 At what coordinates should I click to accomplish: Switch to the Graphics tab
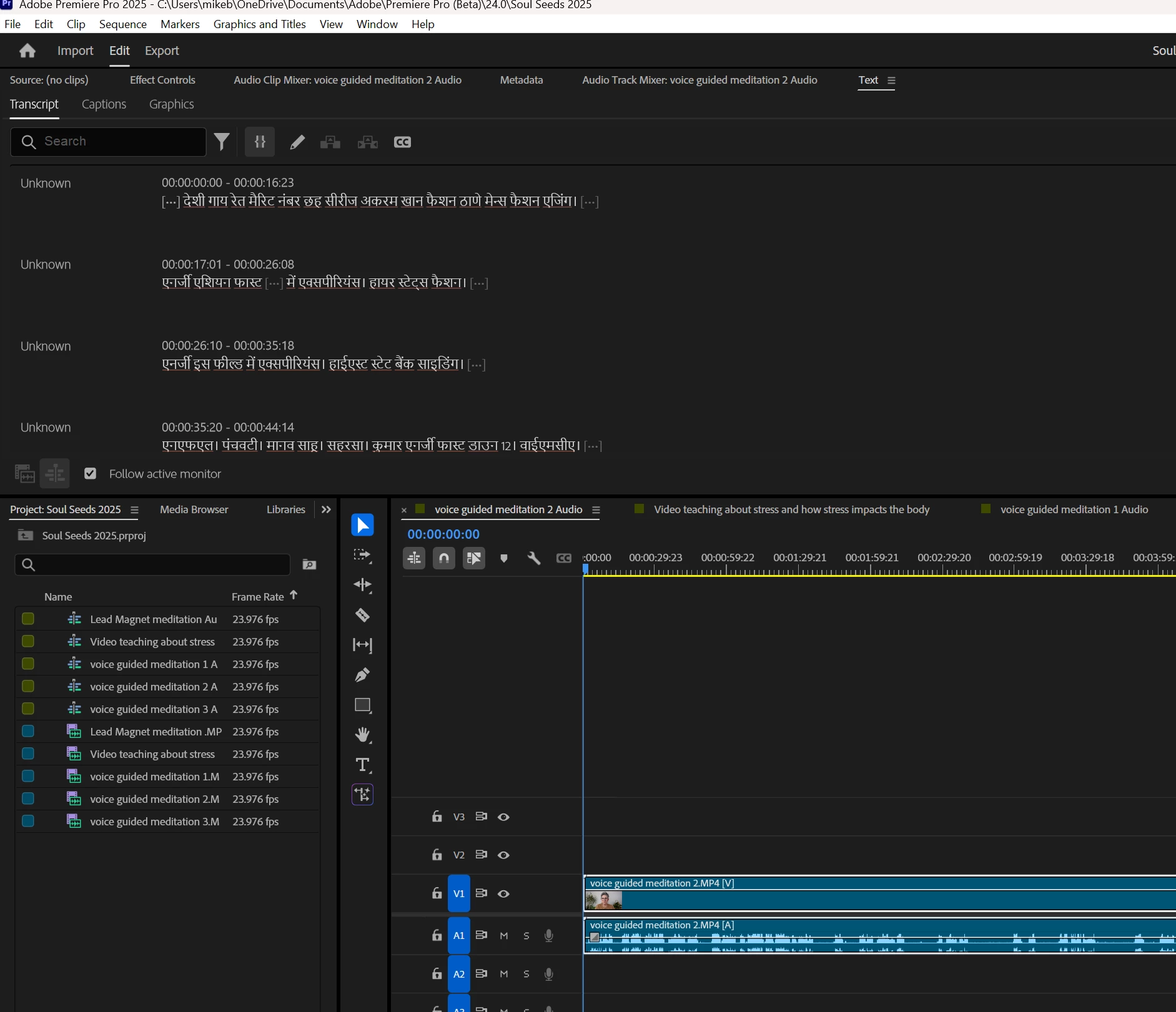pos(172,104)
